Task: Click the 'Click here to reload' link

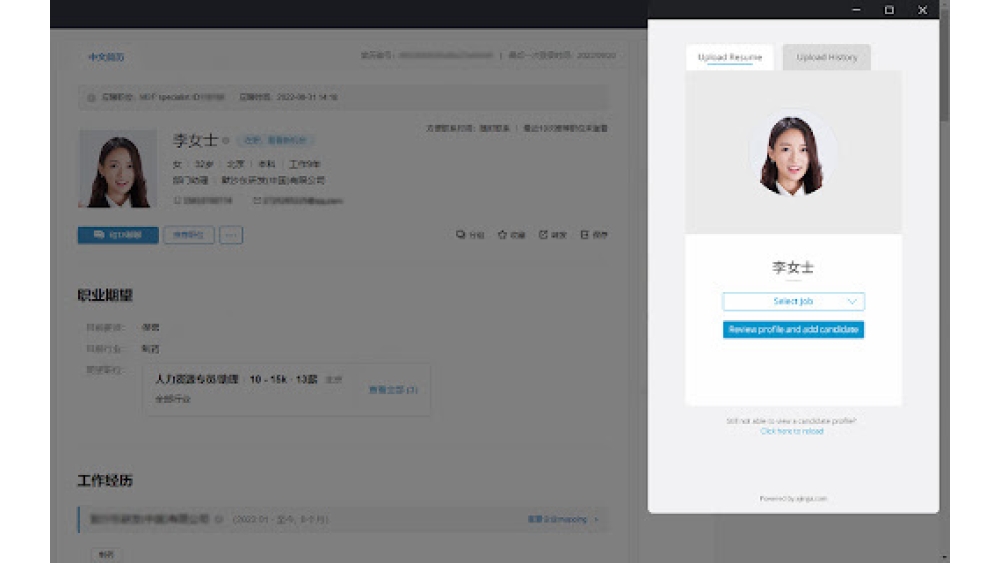Action: click(x=792, y=432)
